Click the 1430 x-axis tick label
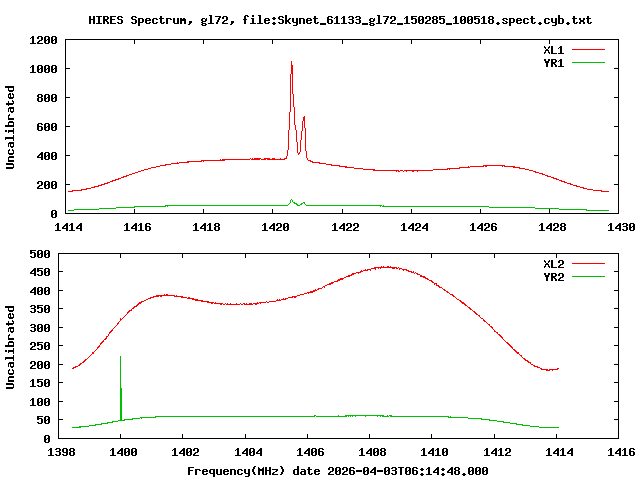640x480 pixels. pyautogui.click(x=621, y=227)
